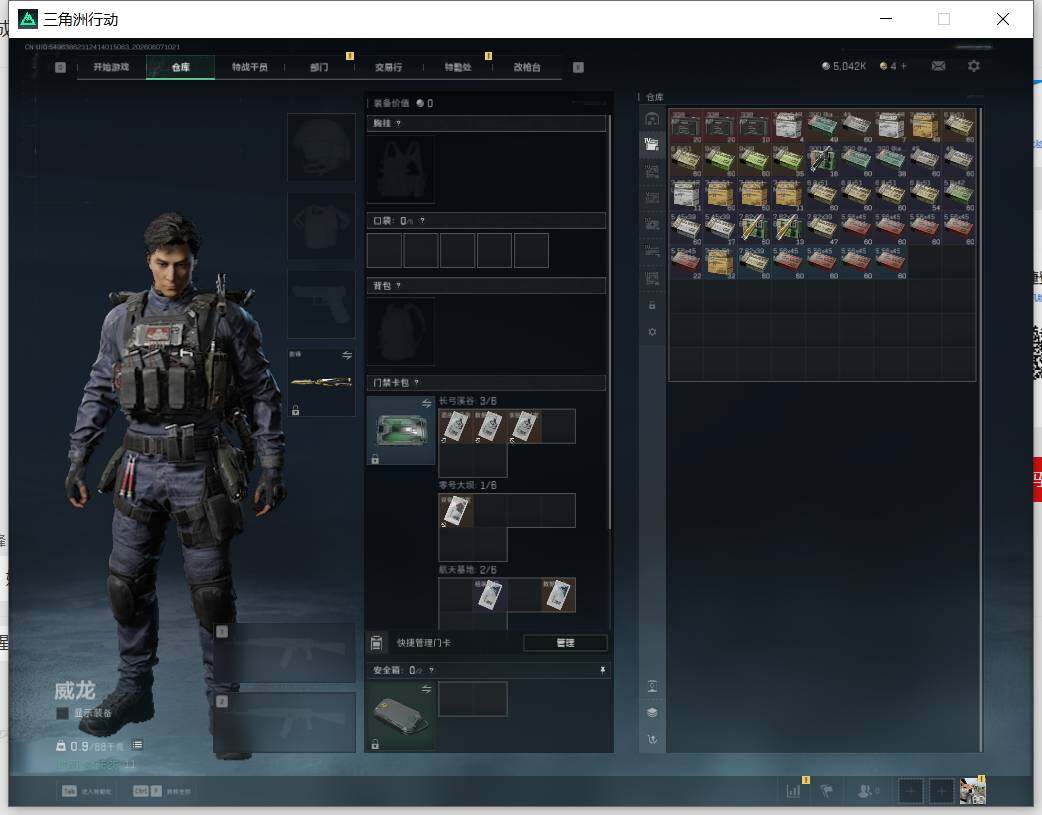The width and height of the screenshot is (1042, 815).
Task: Open the 特勤处 tab
Action: (x=458, y=67)
